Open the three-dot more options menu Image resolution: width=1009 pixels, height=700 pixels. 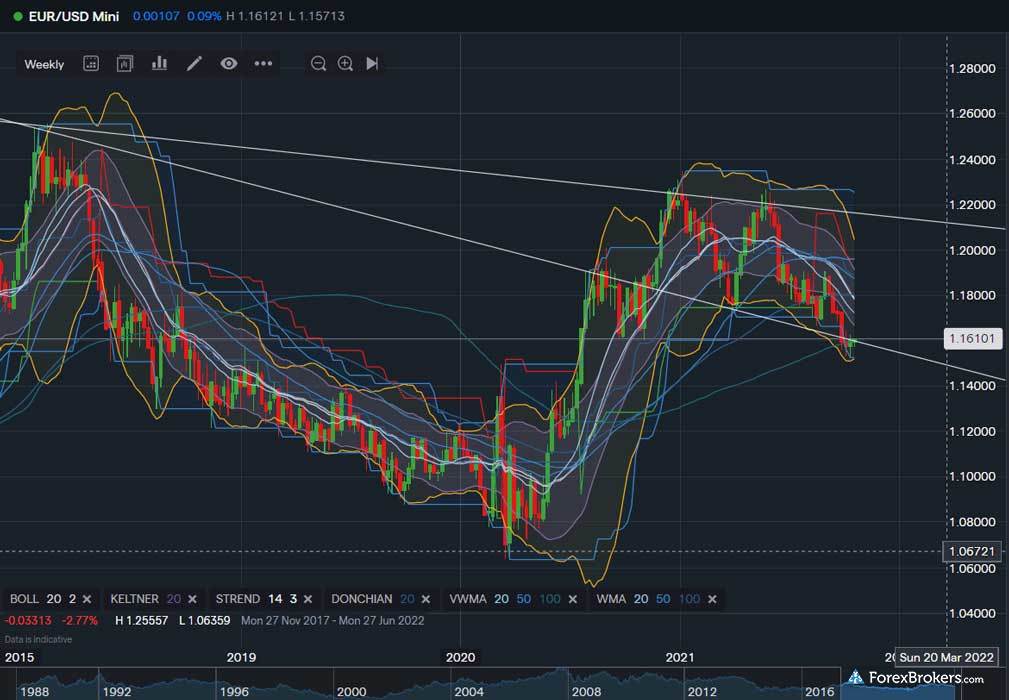(x=263, y=64)
